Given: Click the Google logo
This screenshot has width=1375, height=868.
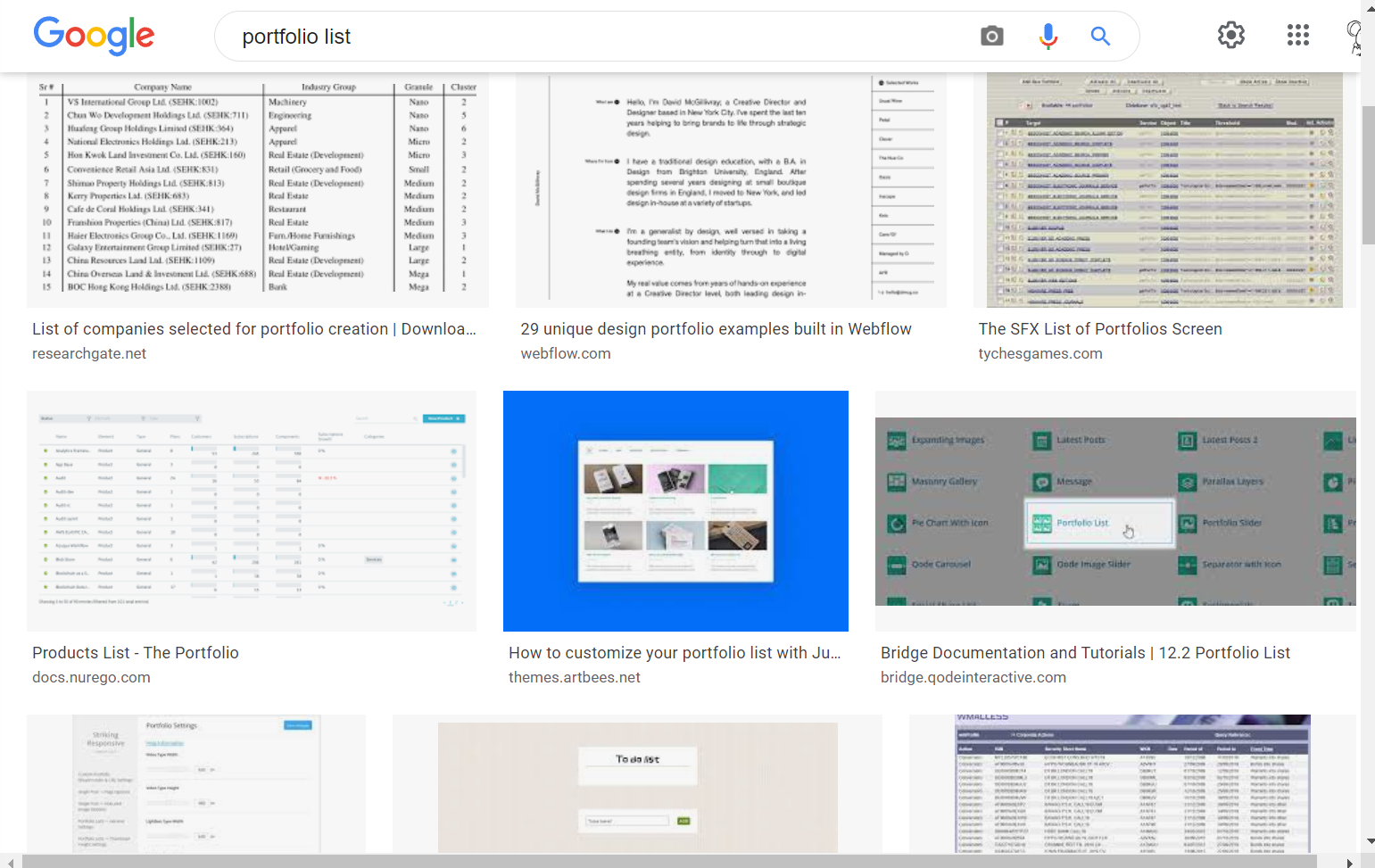Looking at the screenshot, I should pyautogui.click(x=94, y=36).
